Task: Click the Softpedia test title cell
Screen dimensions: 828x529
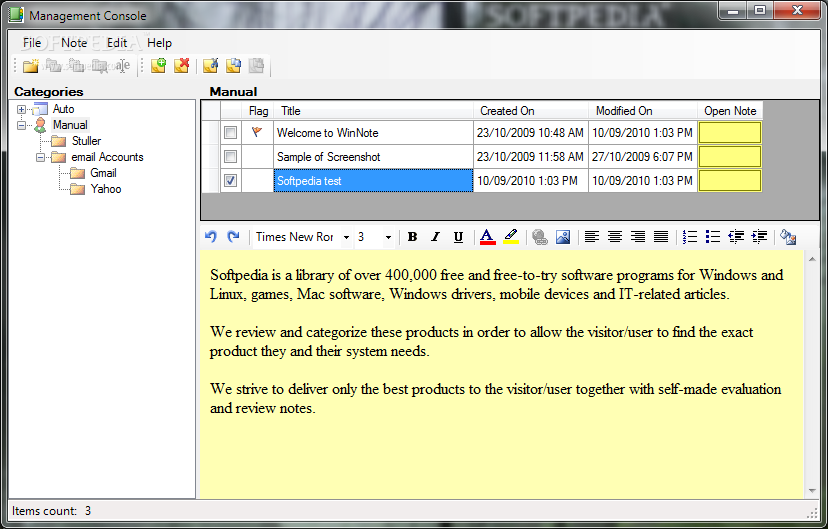Action: 373,181
